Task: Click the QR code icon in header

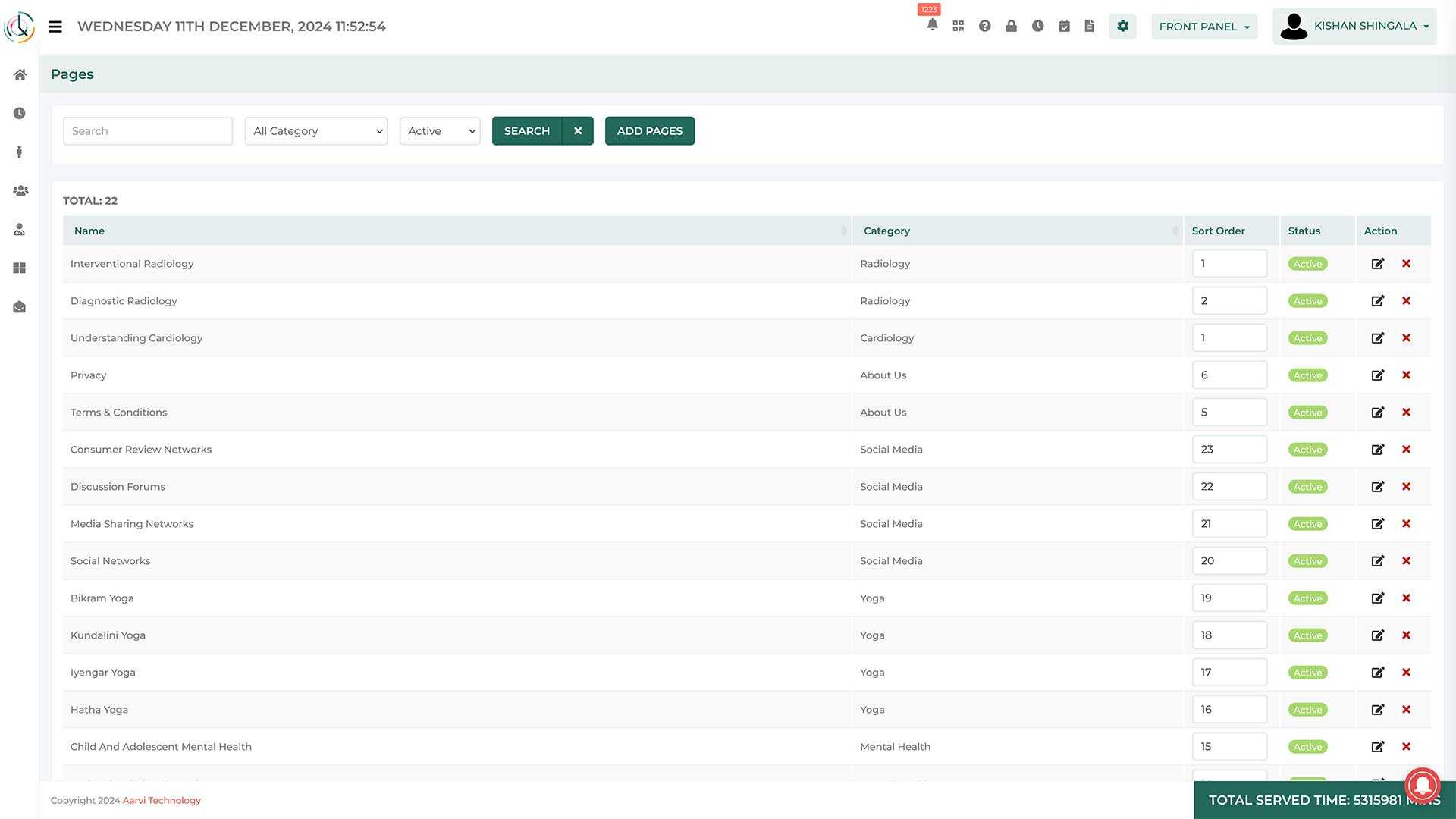Action: (x=959, y=26)
